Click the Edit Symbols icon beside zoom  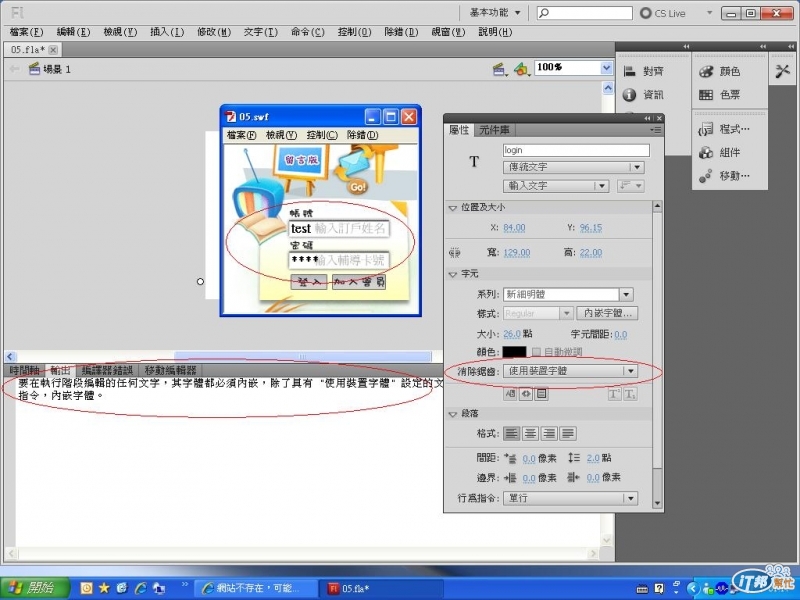521,68
